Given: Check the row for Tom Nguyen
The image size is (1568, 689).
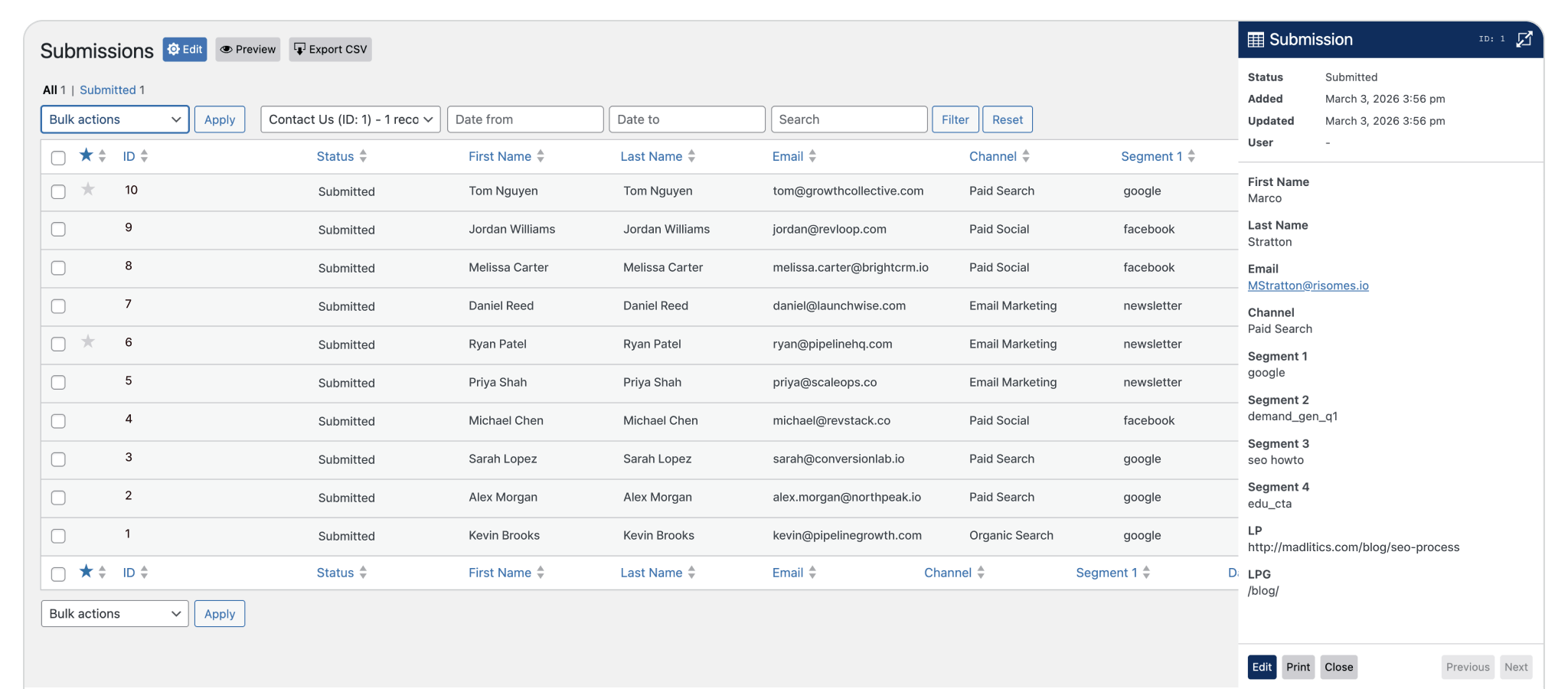Looking at the screenshot, I should [x=58, y=191].
